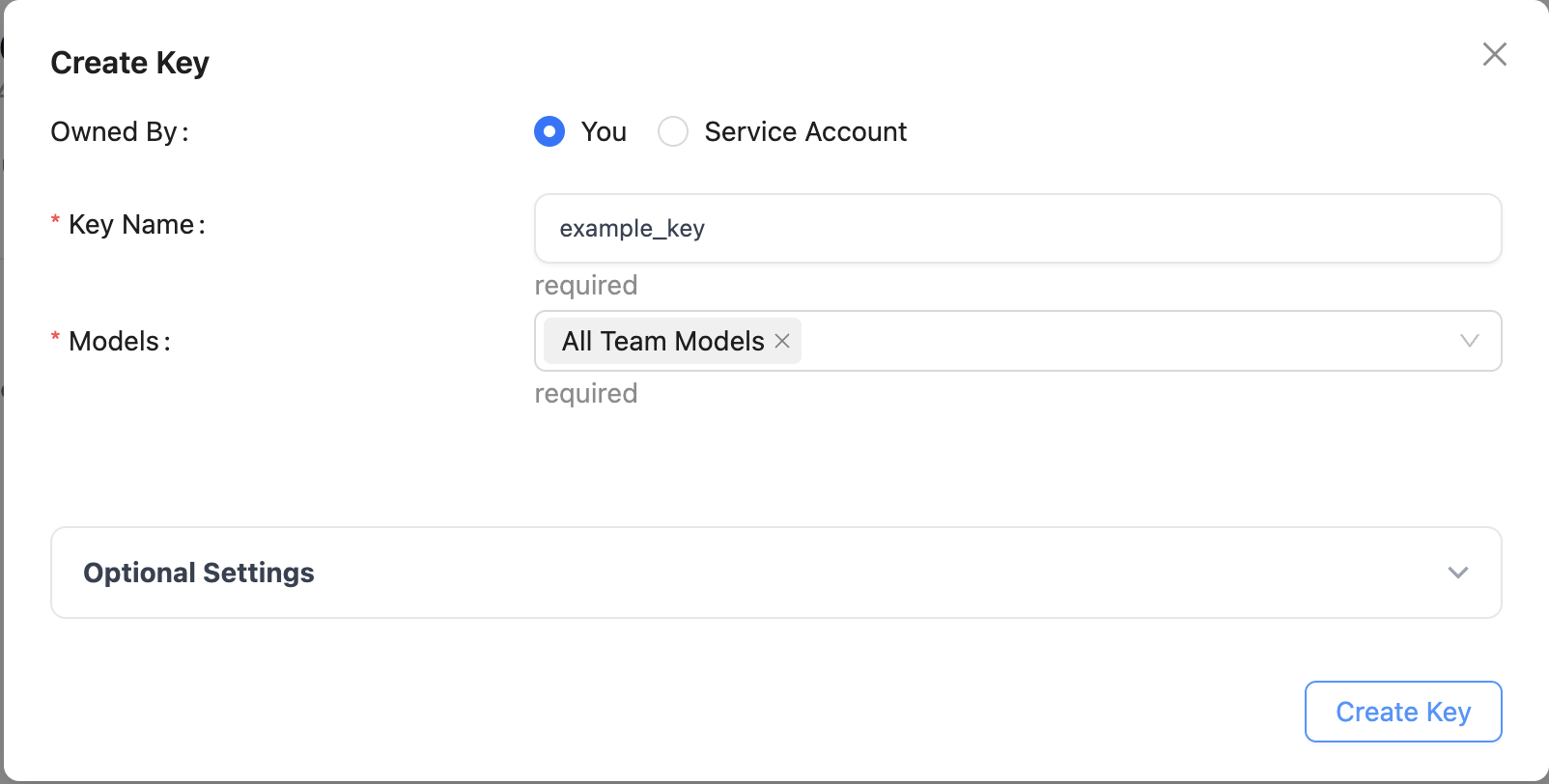Open the Models selection combo box

point(1018,341)
